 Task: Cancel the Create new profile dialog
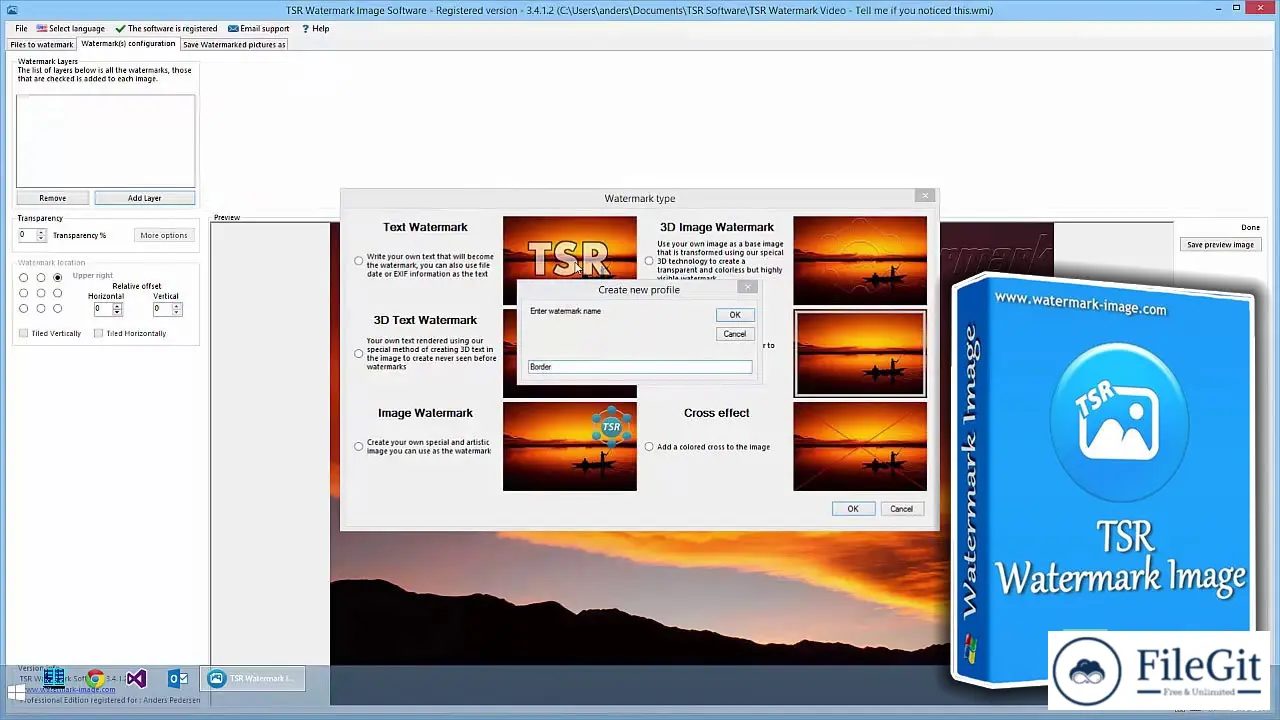735,334
